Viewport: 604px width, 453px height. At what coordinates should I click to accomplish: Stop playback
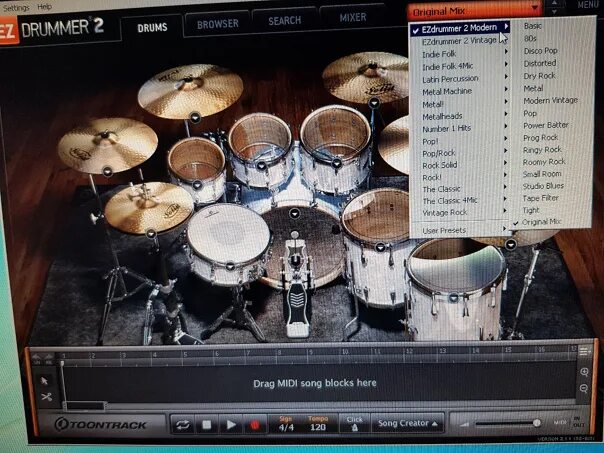point(206,424)
